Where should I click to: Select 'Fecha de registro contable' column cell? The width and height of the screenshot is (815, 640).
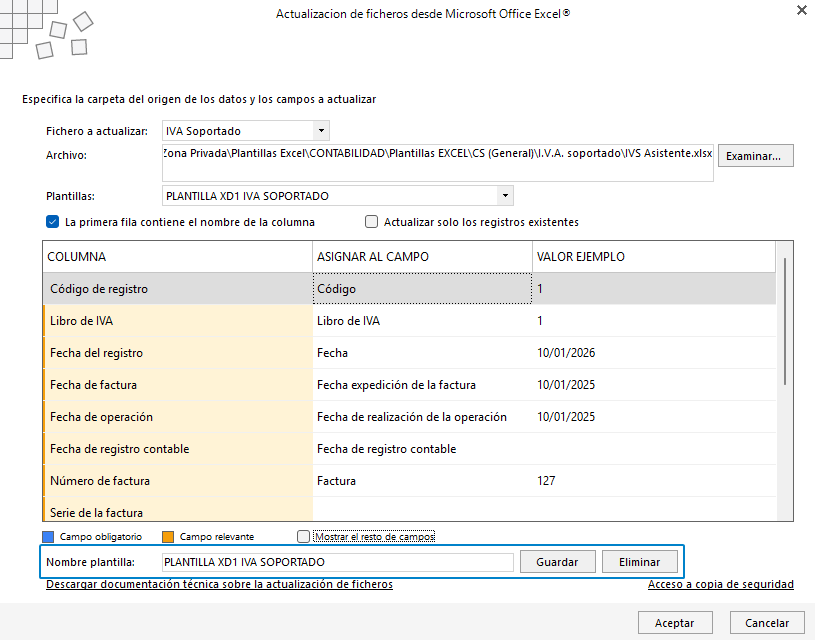click(x=177, y=449)
